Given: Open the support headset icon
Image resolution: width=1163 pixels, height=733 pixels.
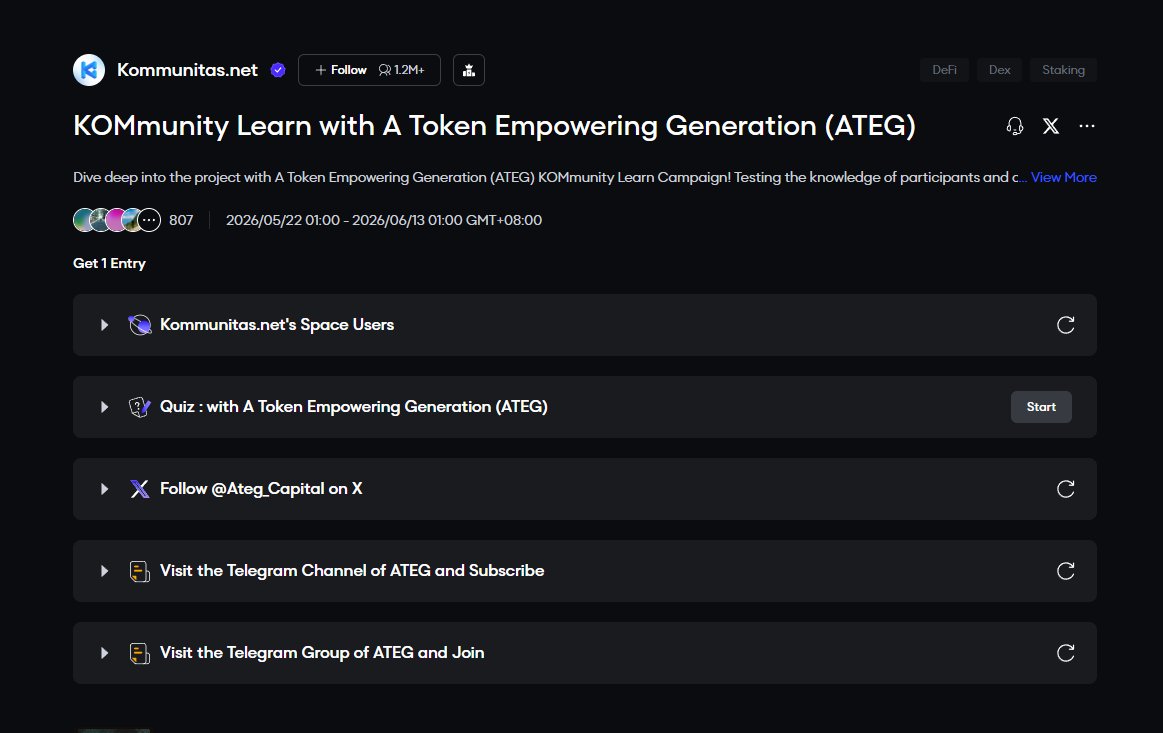Looking at the screenshot, I should point(1015,126).
